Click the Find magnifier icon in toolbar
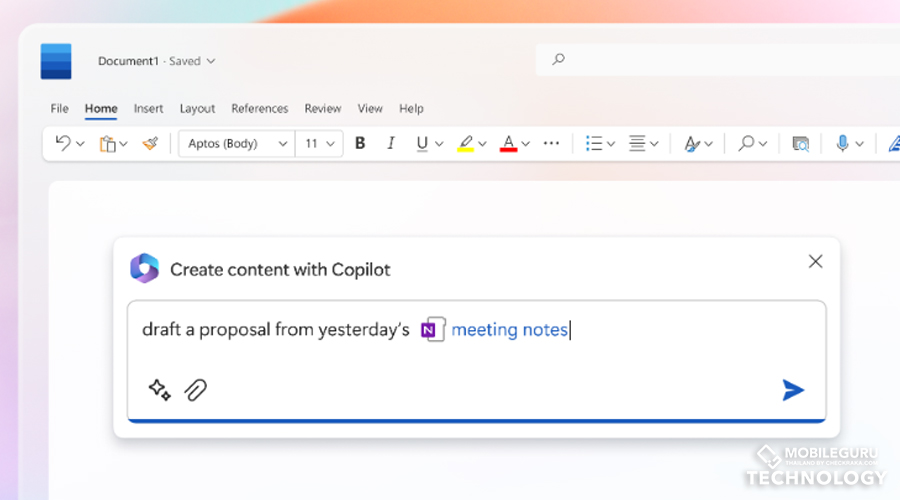900x500 pixels. 746,143
